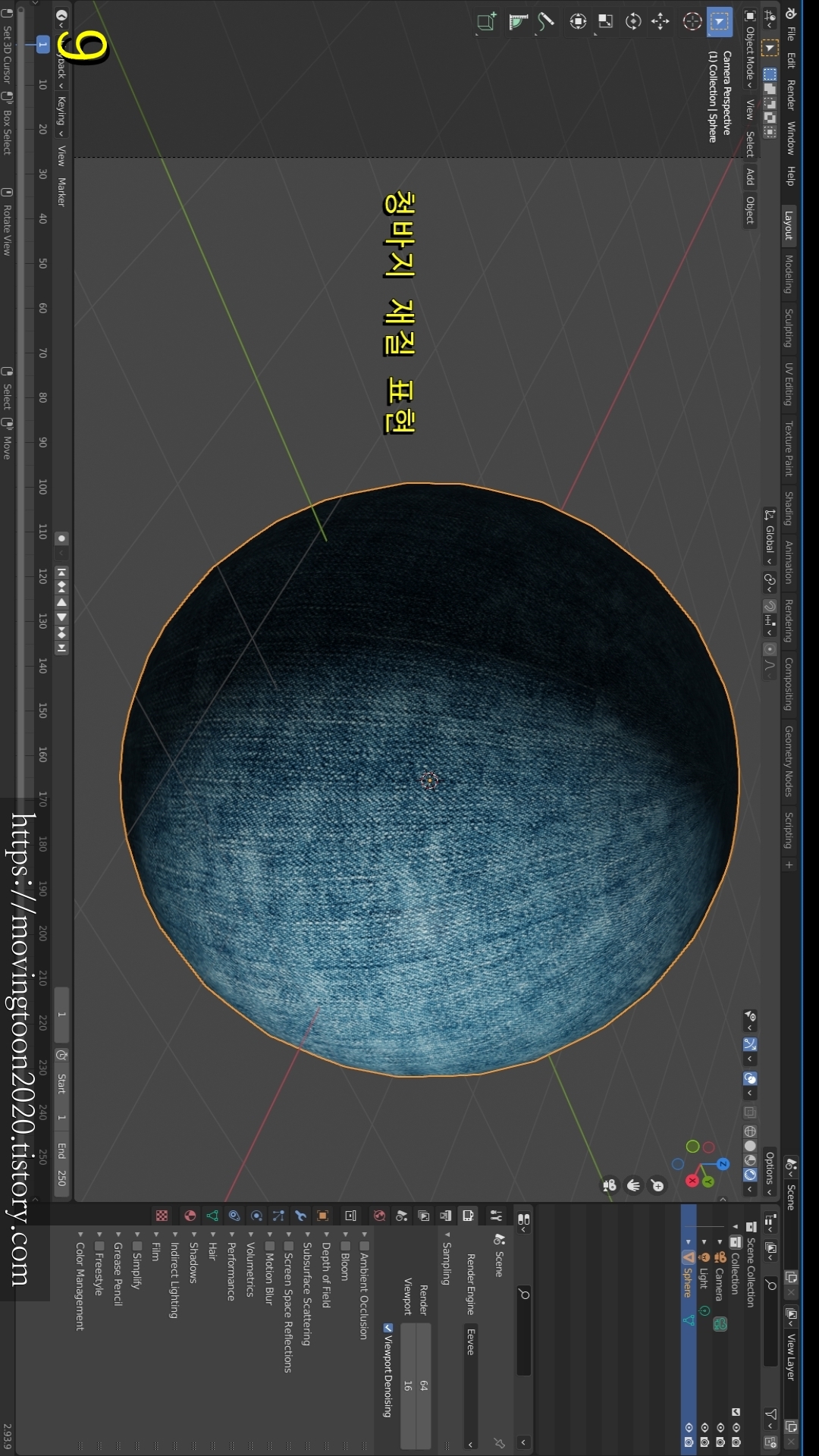Image resolution: width=819 pixels, height=1456 pixels.
Task: Open Material properties tab icon
Action: point(190,1216)
